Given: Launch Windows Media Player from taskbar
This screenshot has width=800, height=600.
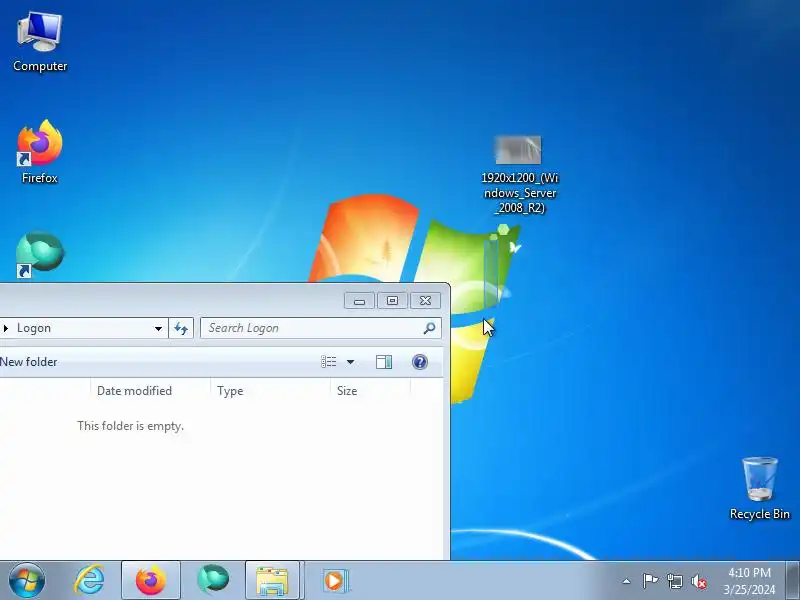Looking at the screenshot, I should pyautogui.click(x=335, y=581).
